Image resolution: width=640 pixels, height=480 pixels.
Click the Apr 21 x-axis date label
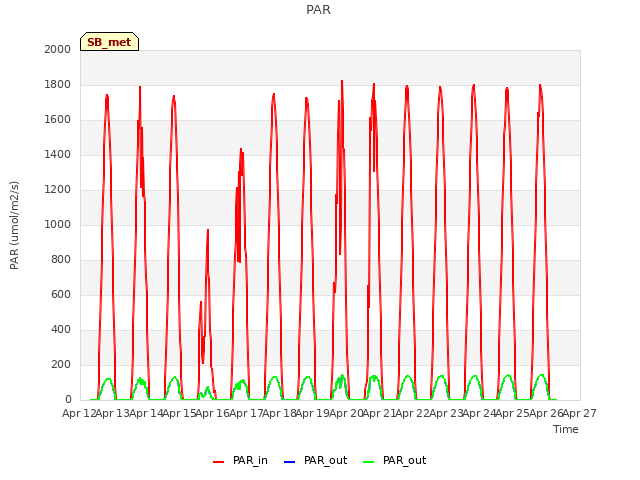pyautogui.click(x=380, y=413)
